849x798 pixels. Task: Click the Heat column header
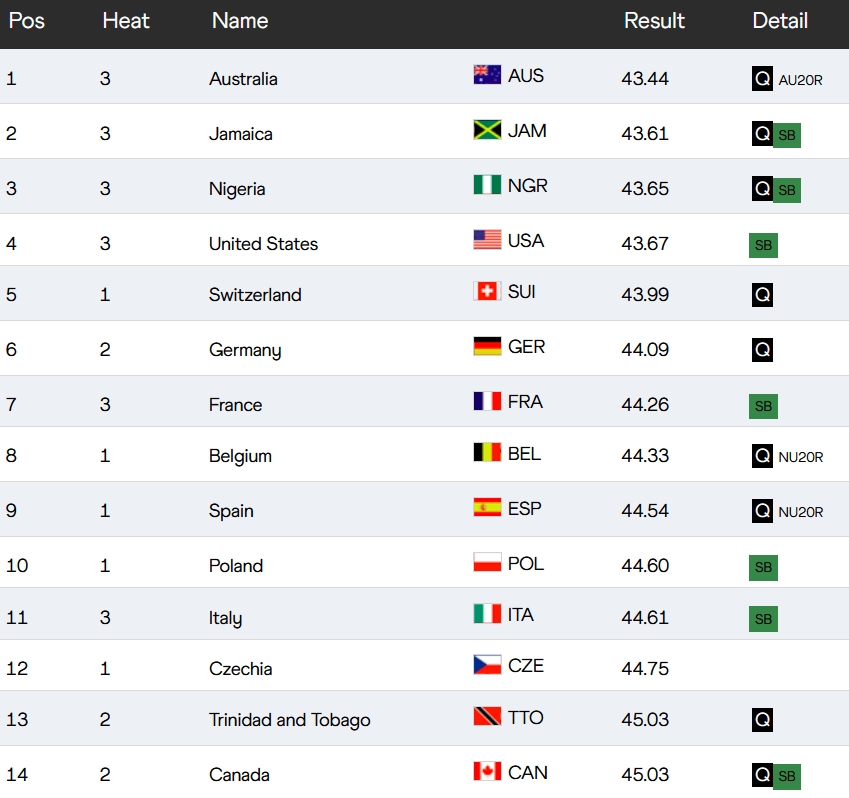click(126, 21)
